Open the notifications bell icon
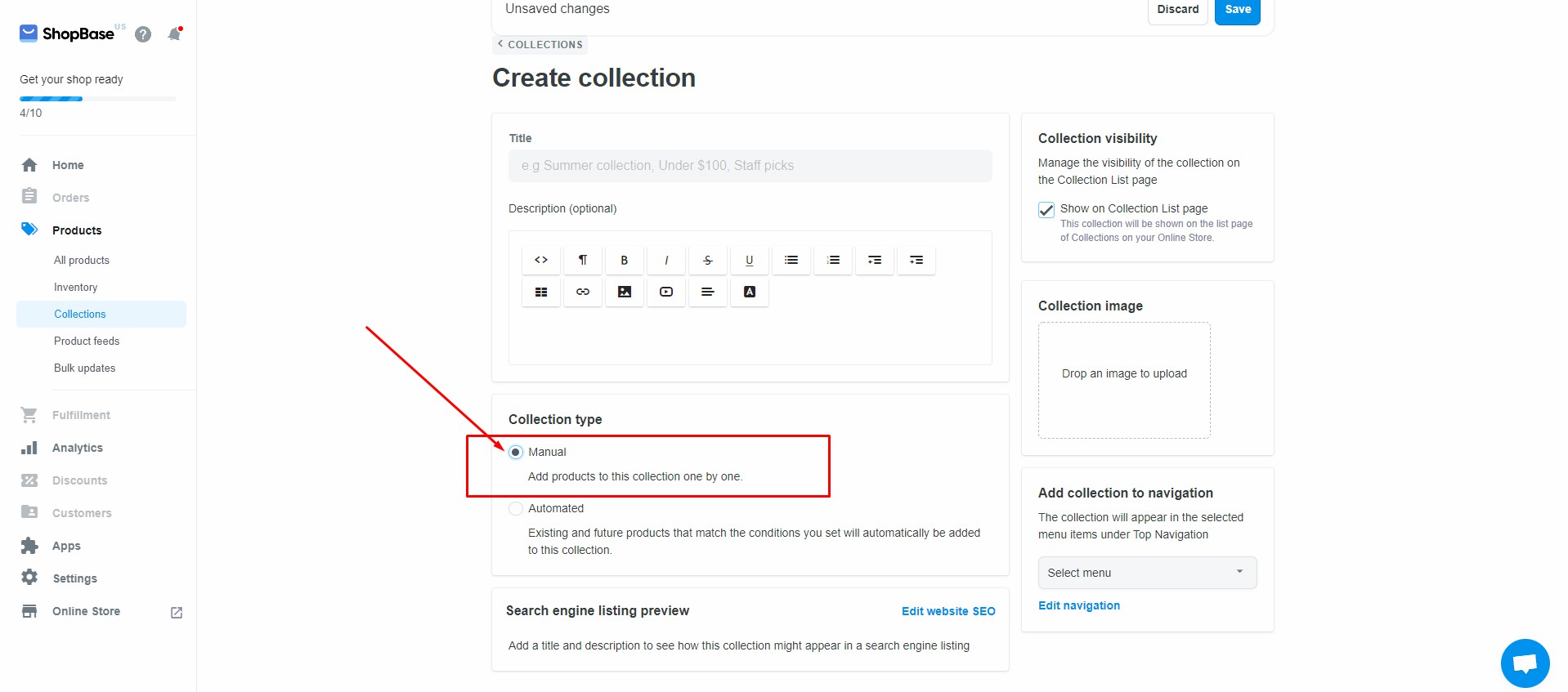Viewport: 1568px width, 692px height. pos(174,34)
